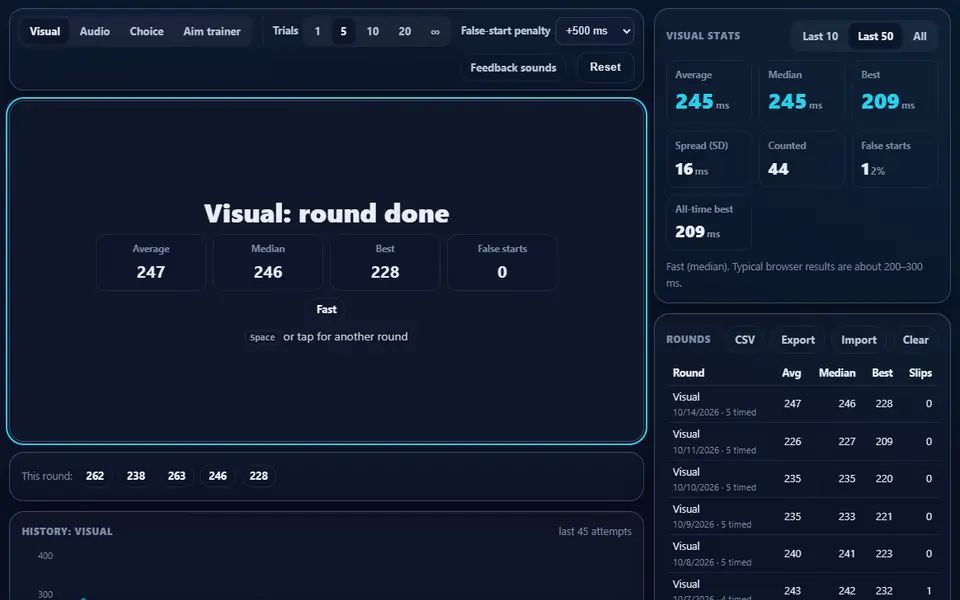
Task: Show stats for All attempts
Action: [x=920, y=36]
